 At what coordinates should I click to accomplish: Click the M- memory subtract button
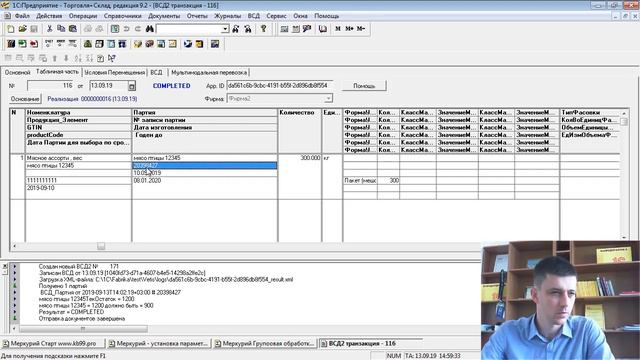pos(360,29)
